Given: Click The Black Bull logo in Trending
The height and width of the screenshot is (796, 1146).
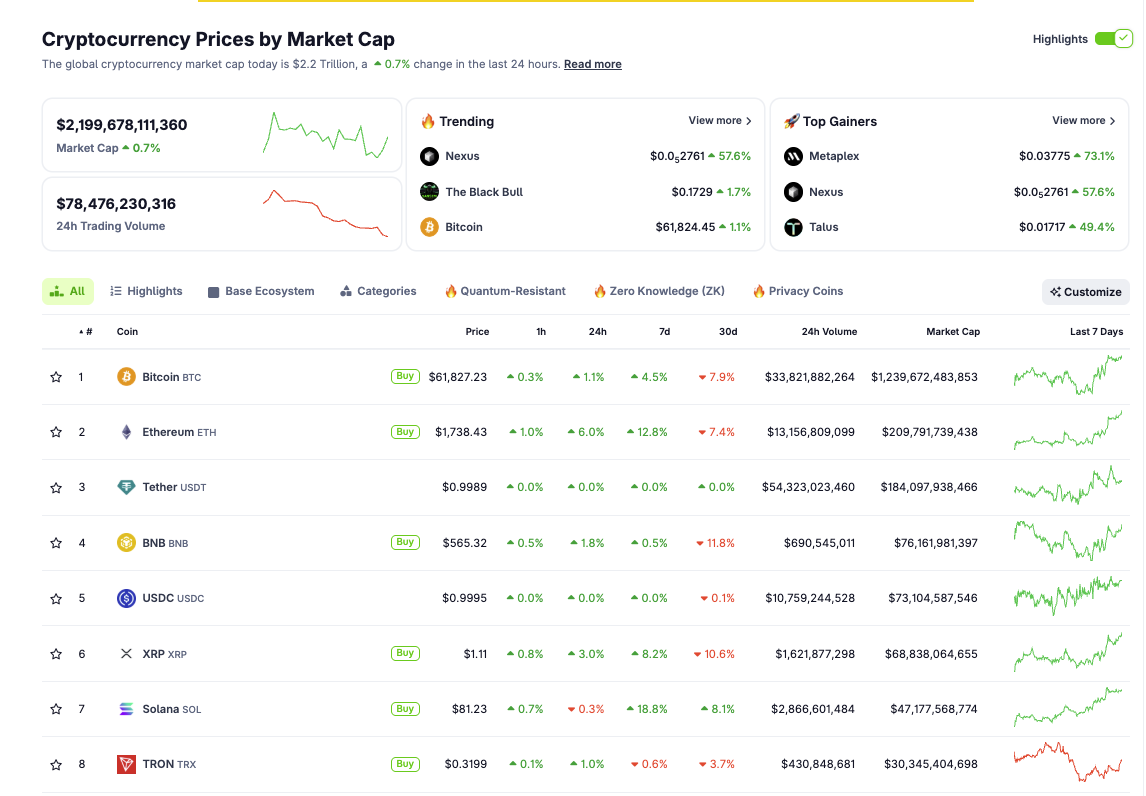Looking at the screenshot, I should (x=430, y=192).
